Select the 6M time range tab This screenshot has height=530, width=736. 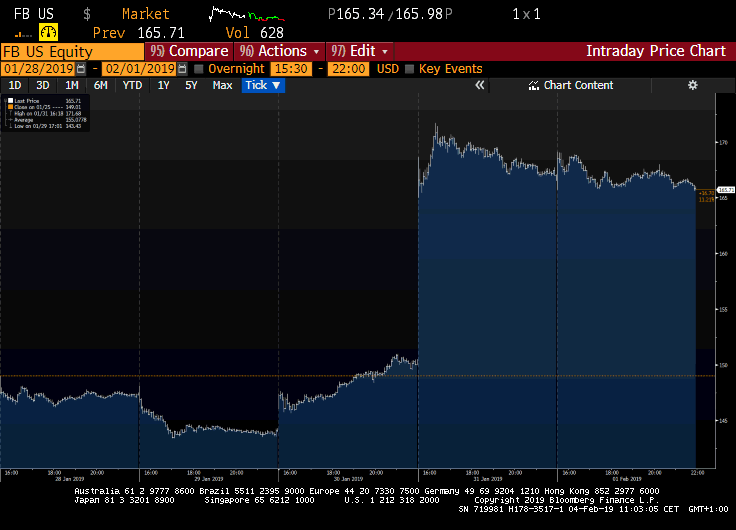pyautogui.click(x=100, y=85)
